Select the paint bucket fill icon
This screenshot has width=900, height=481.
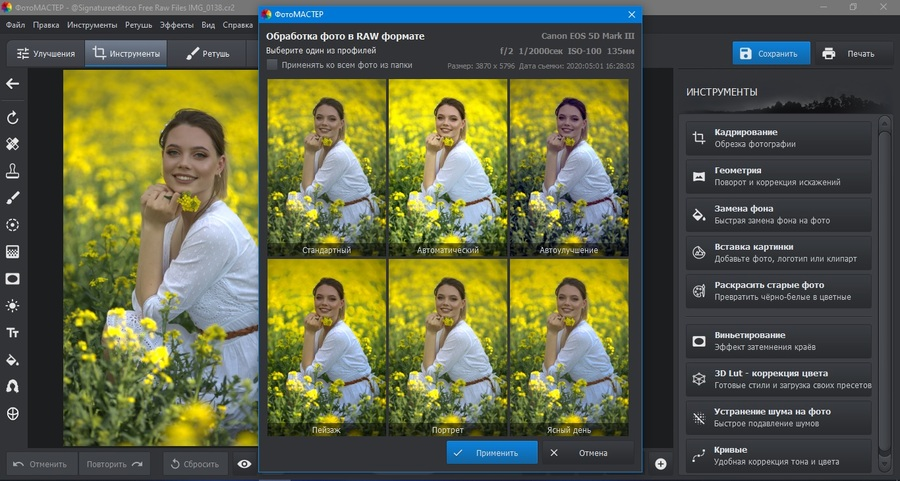pyautogui.click(x=13, y=360)
